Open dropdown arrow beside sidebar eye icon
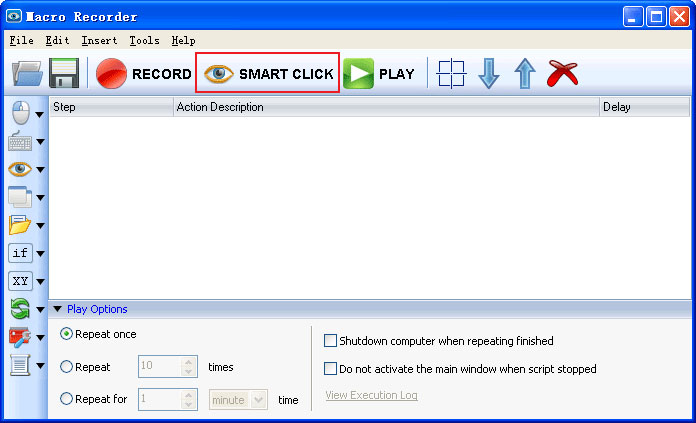This screenshot has width=696, height=423. (40, 170)
